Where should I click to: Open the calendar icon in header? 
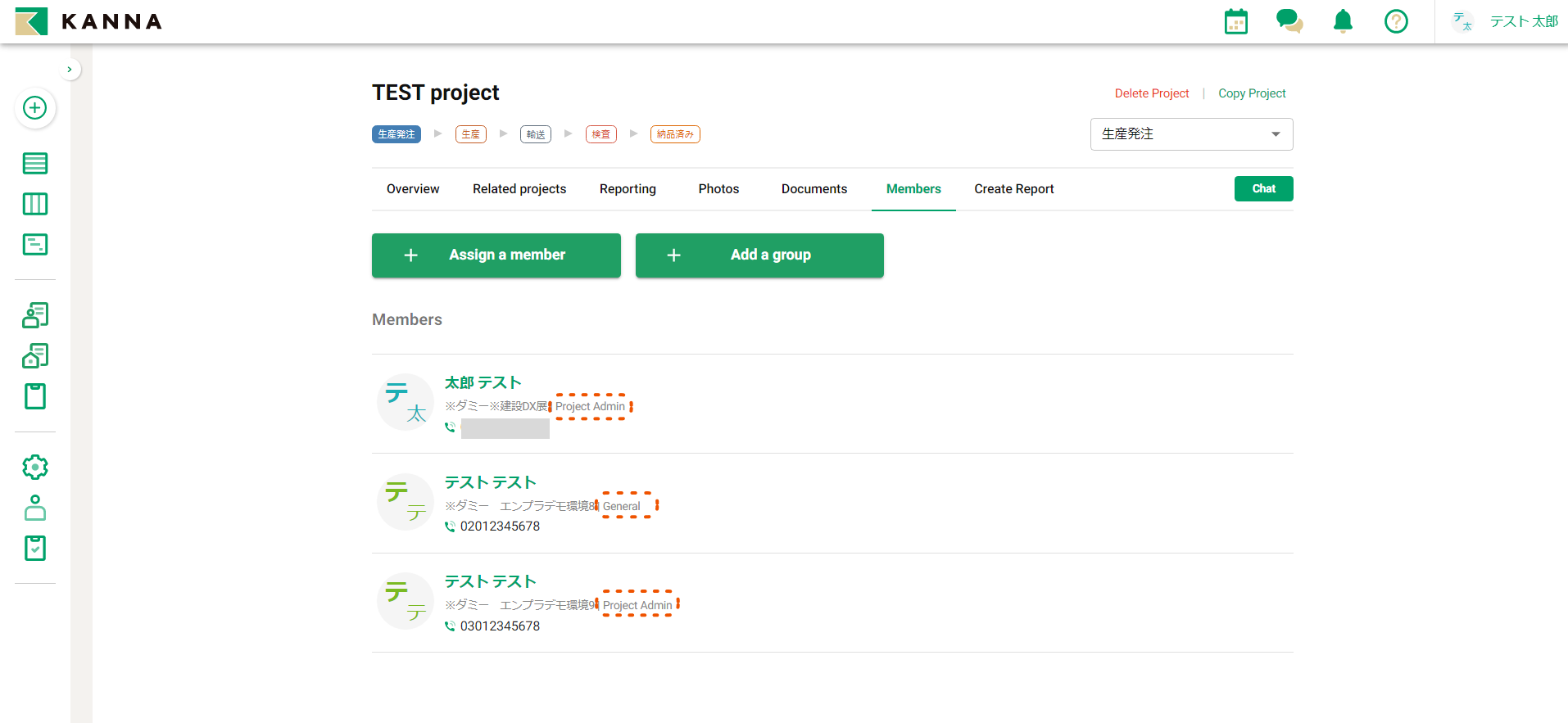tap(1235, 22)
